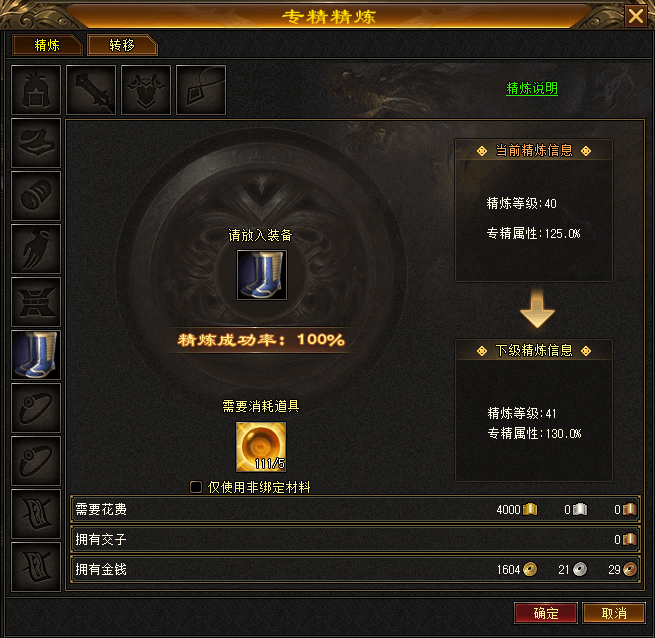
Task: Open the 精炼说明 help link
Action: (532, 88)
